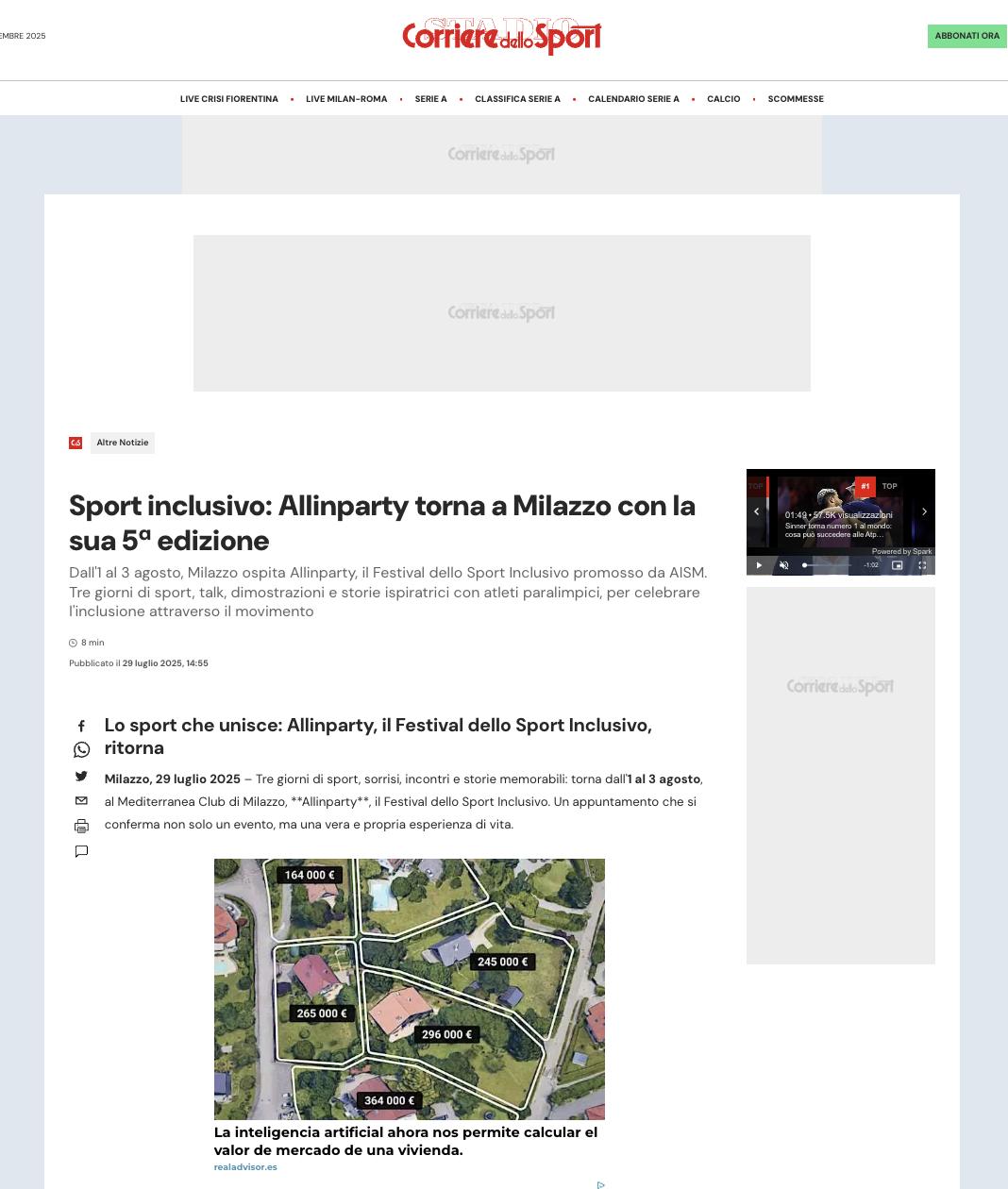This screenshot has height=1189, width=1008.
Task: Click the AdChoices icon below the ad
Action: tap(600, 1185)
